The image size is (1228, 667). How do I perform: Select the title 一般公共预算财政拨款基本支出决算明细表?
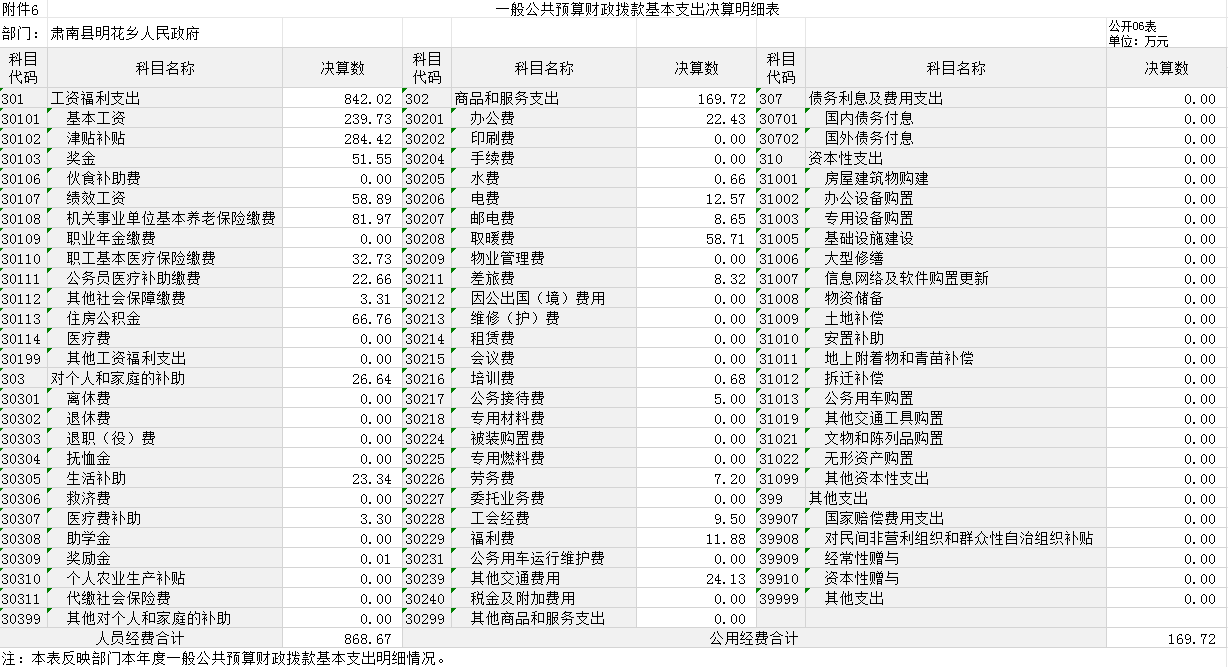point(637,9)
